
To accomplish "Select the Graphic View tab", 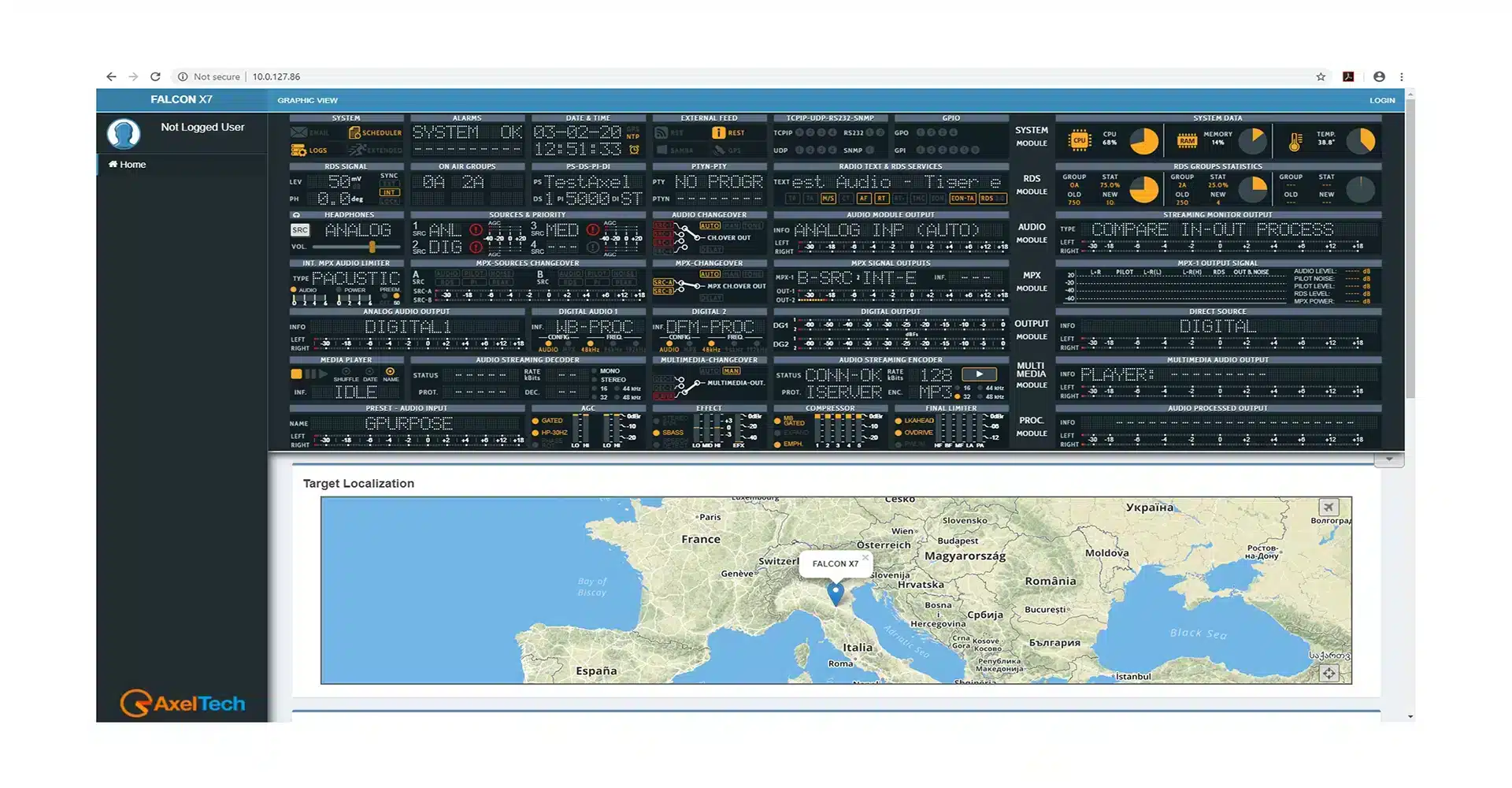I will pos(307,101).
